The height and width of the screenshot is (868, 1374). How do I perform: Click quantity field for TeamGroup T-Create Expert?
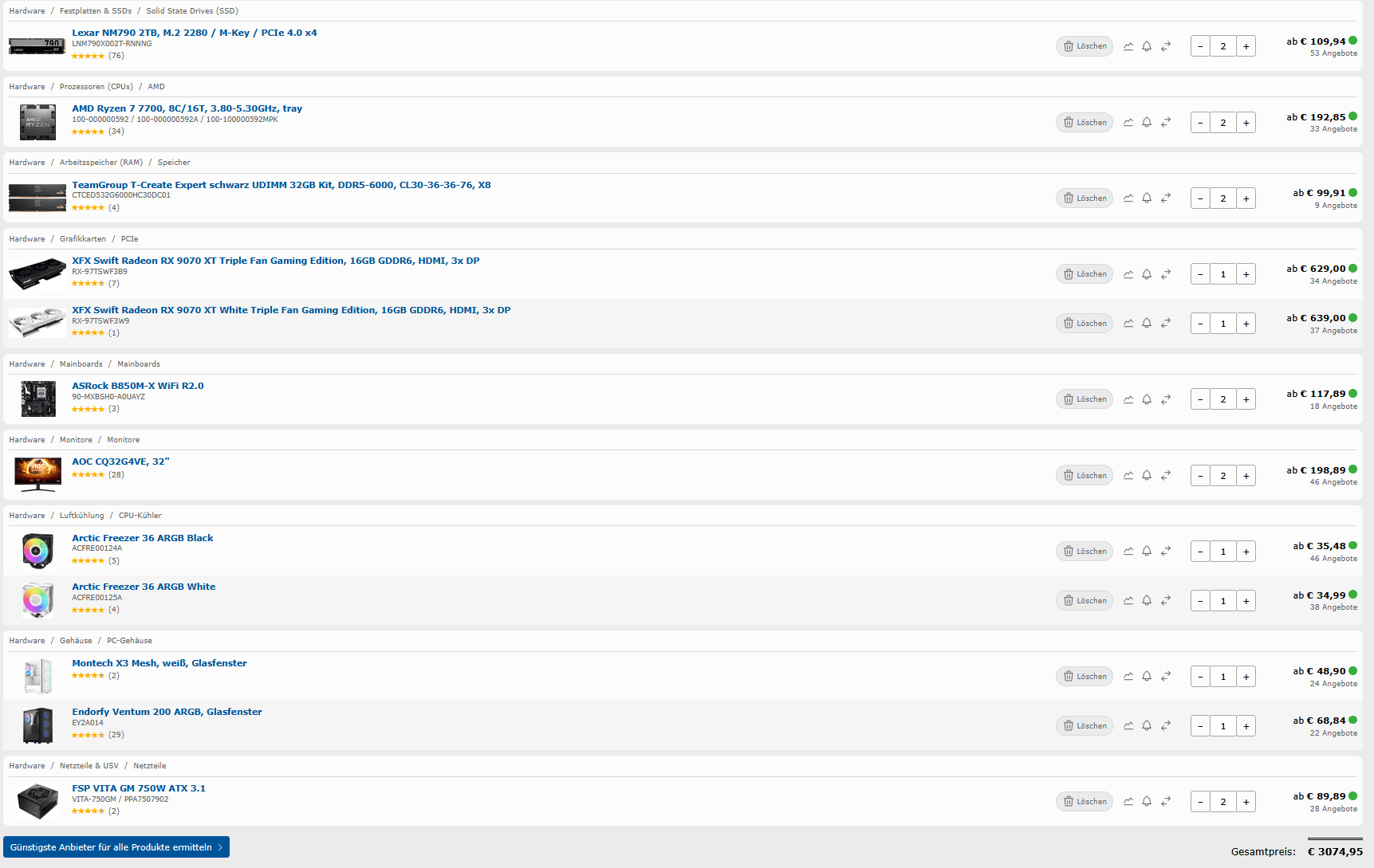(1223, 198)
